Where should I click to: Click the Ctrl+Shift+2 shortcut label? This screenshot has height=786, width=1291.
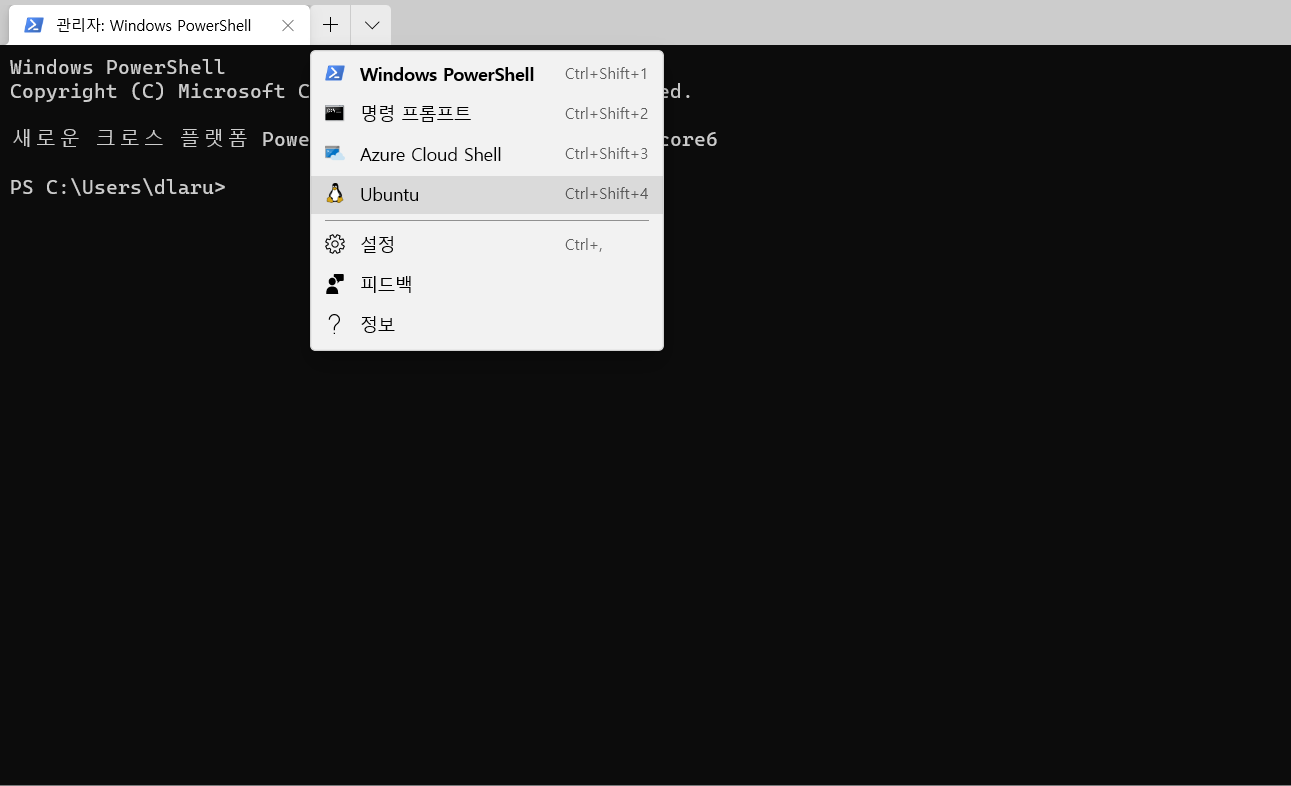[606, 114]
